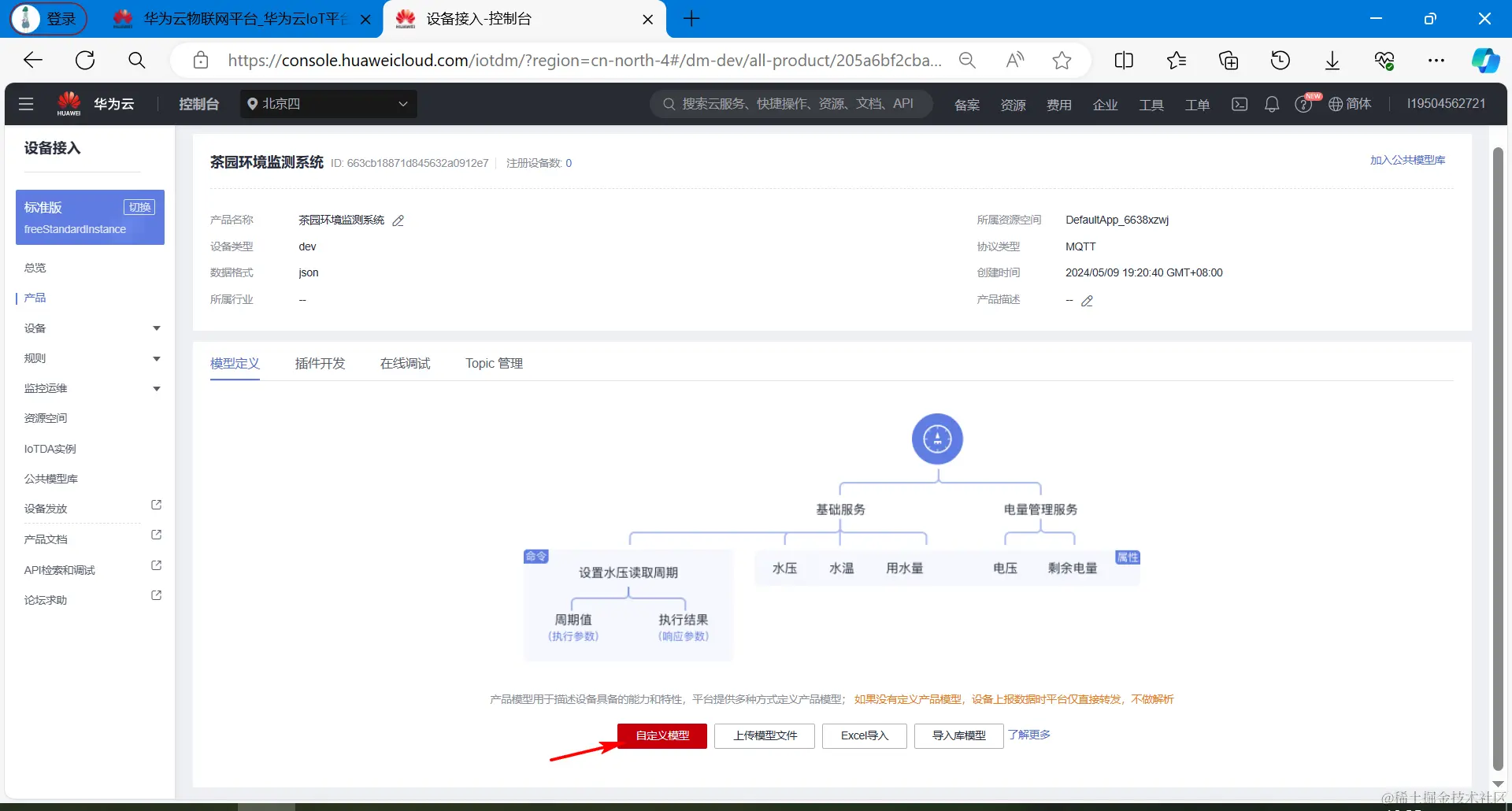Add page to favorites star
Viewport: 1512px width, 811px height.
[x=1062, y=61]
